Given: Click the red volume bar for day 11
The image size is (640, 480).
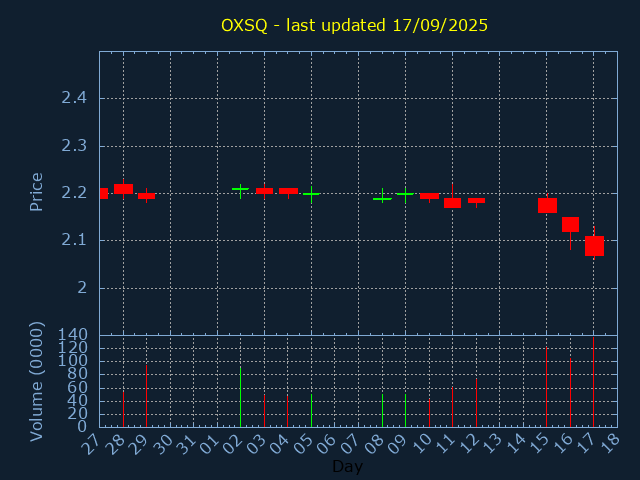Looking at the screenshot, I should 452,407.
